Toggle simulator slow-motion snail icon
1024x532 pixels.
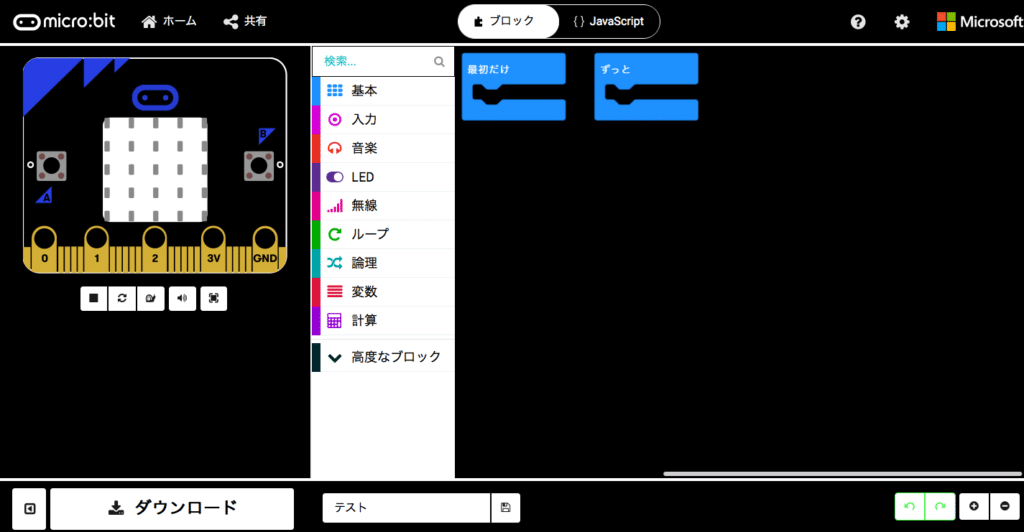[151, 298]
